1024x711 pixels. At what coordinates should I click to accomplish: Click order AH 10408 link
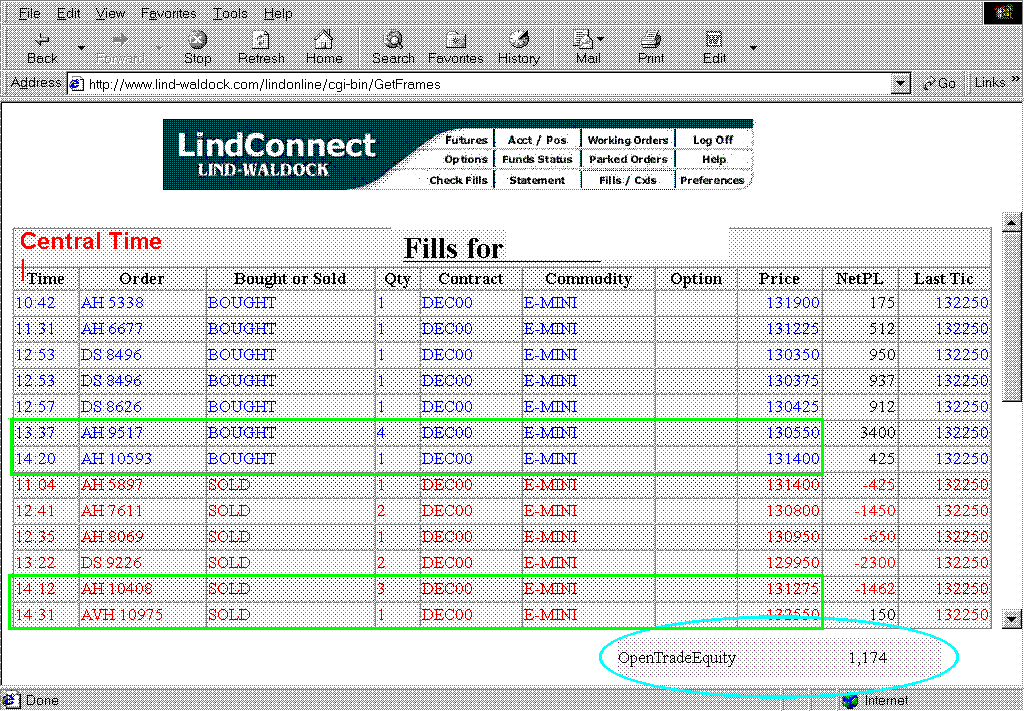[x=116, y=589]
